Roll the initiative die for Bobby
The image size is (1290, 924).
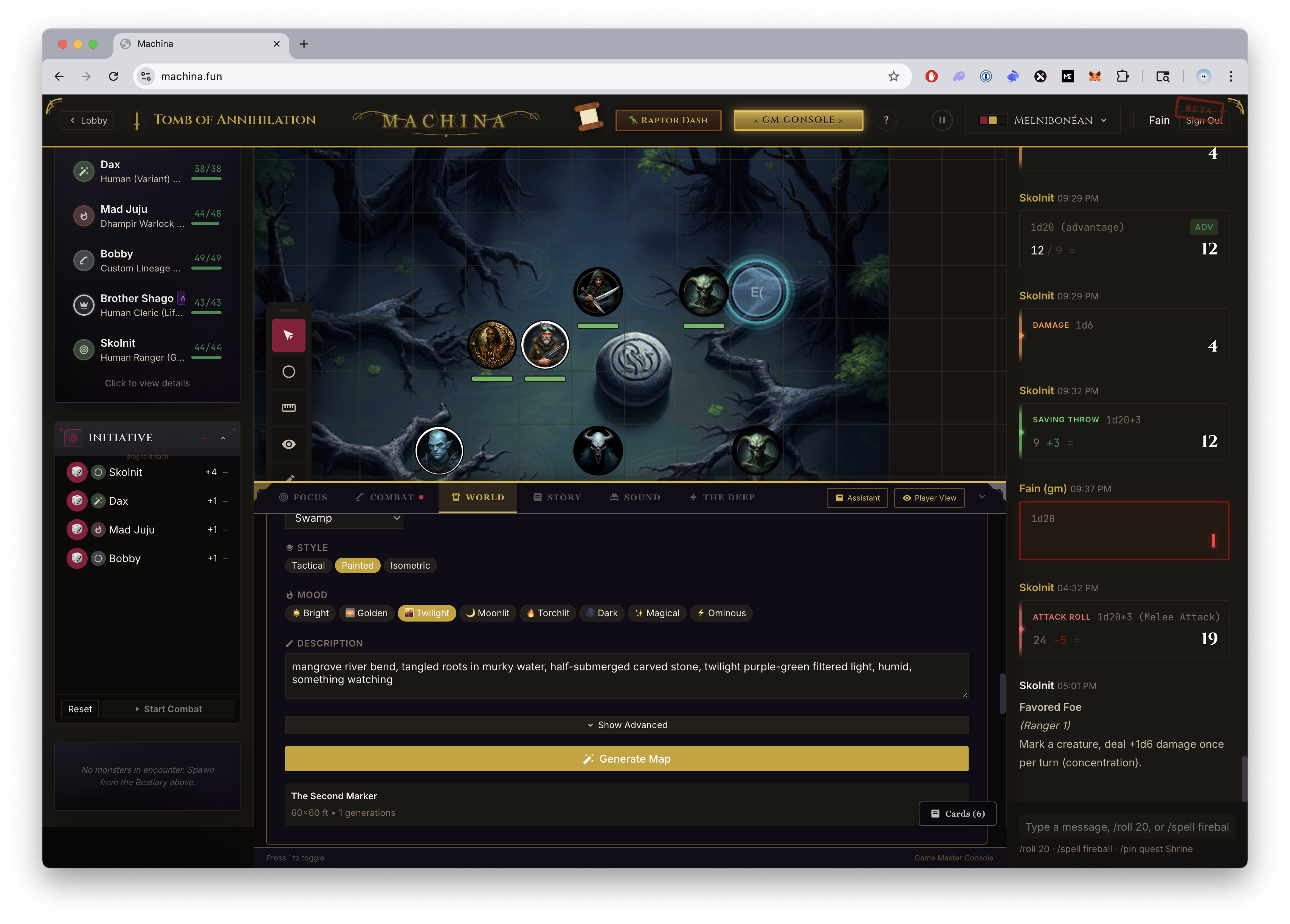point(77,558)
